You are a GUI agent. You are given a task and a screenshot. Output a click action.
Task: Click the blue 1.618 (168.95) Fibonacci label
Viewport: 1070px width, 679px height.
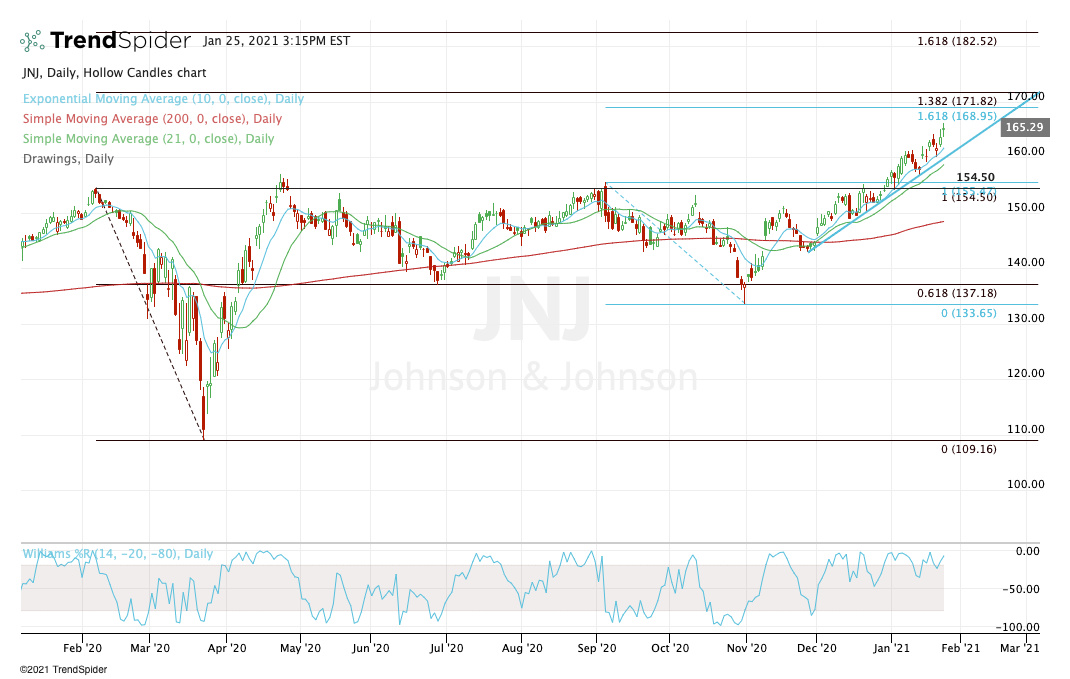(x=957, y=116)
